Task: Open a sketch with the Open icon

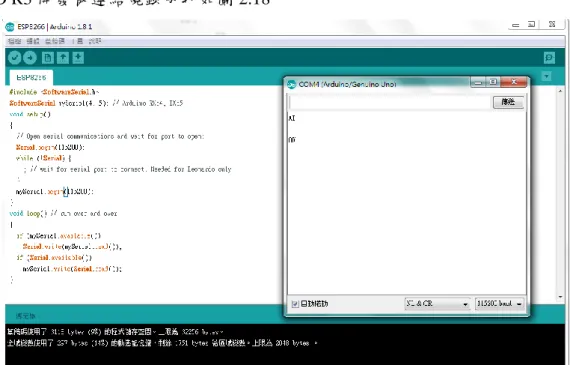Action: [63, 57]
